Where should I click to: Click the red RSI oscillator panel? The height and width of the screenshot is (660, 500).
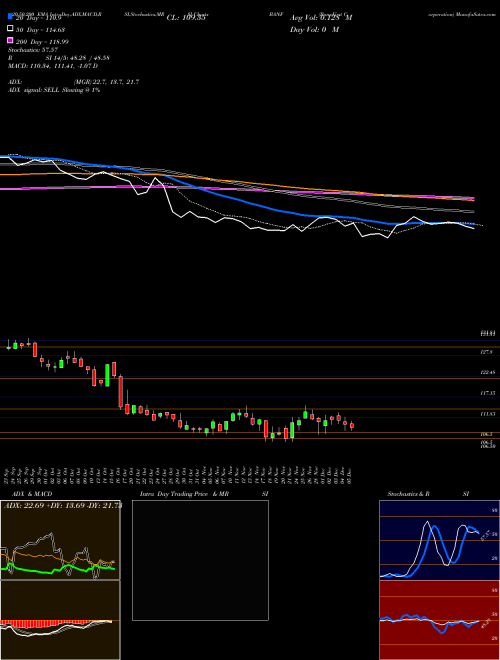coord(439,620)
